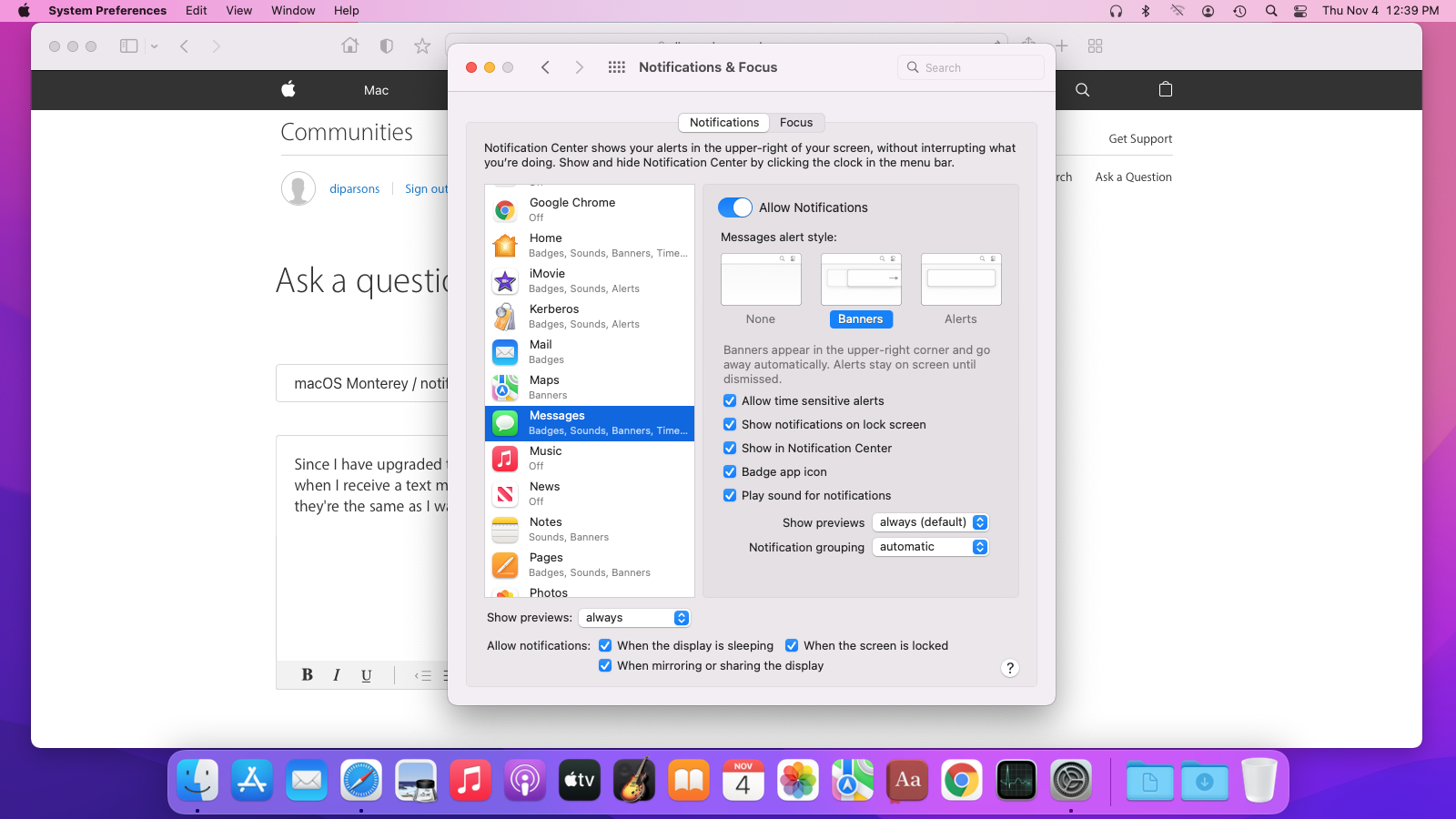Open the always previews dropdown at bottom
The height and width of the screenshot is (819, 1456).
pos(634,617)
